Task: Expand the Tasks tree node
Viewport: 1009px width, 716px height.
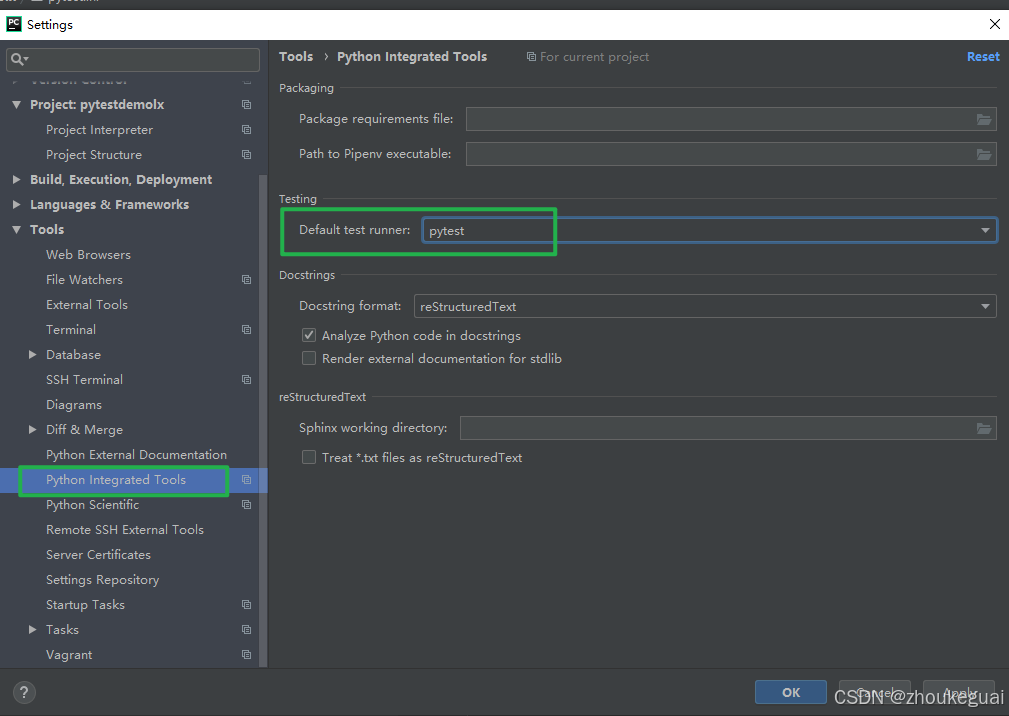Action: [32, 629]
